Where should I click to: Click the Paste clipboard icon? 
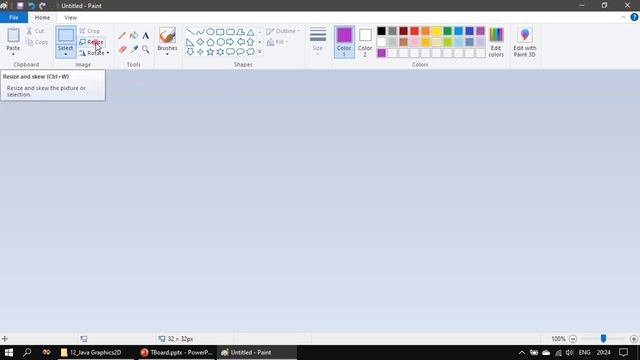[13, 36]
